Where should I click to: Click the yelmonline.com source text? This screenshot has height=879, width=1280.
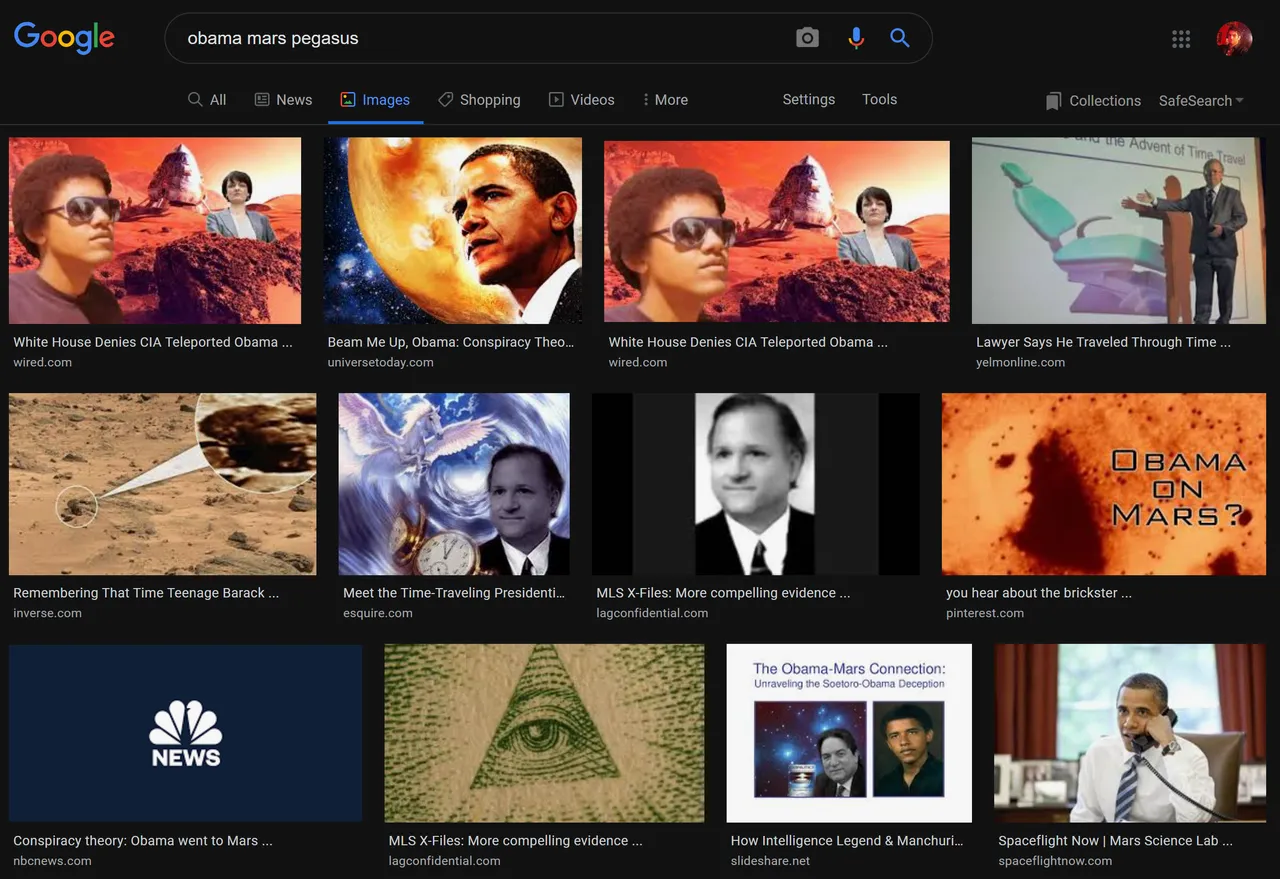1021,363
